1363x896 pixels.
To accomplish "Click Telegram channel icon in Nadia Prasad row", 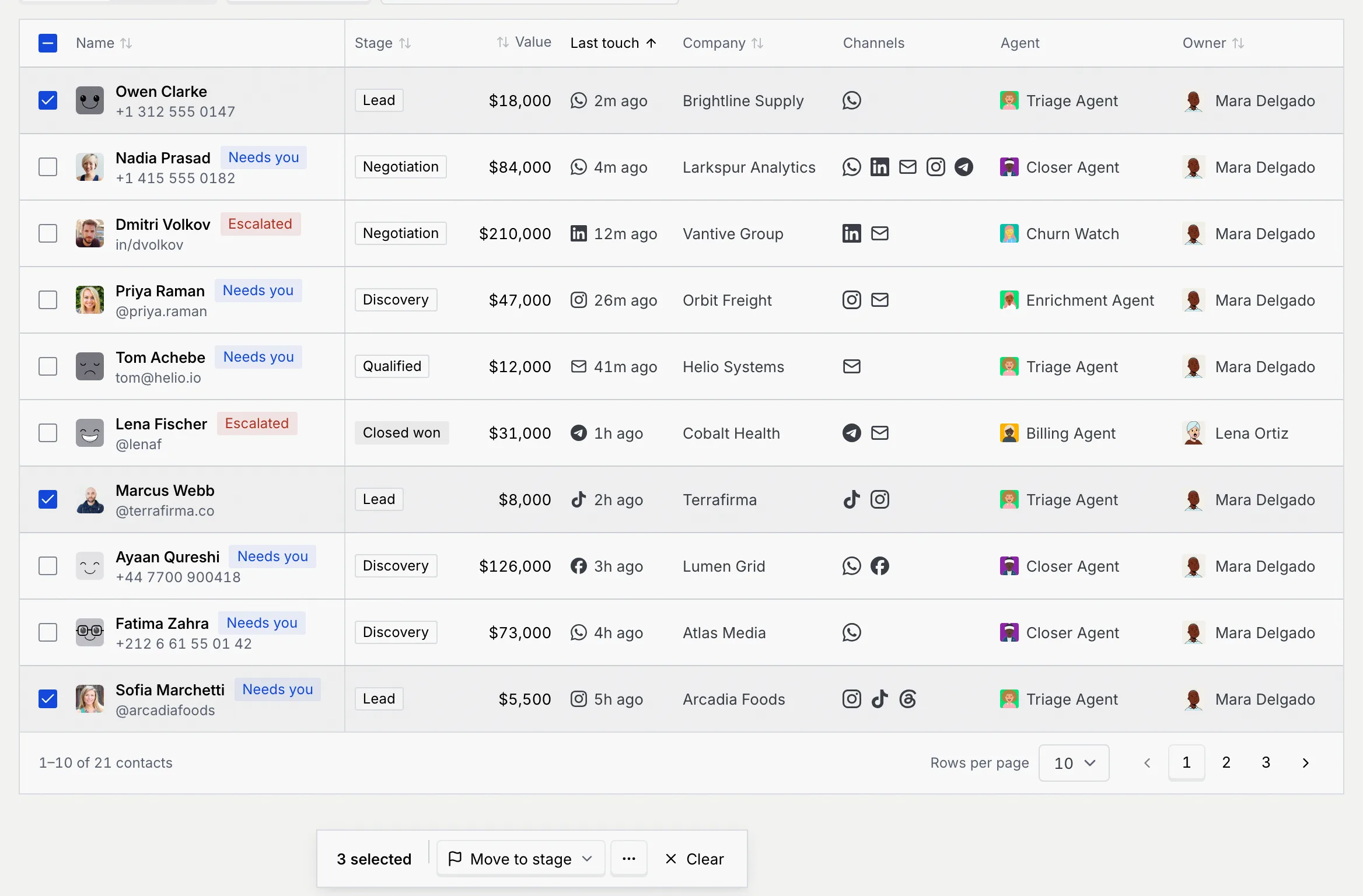I will (x=963, y=167).
